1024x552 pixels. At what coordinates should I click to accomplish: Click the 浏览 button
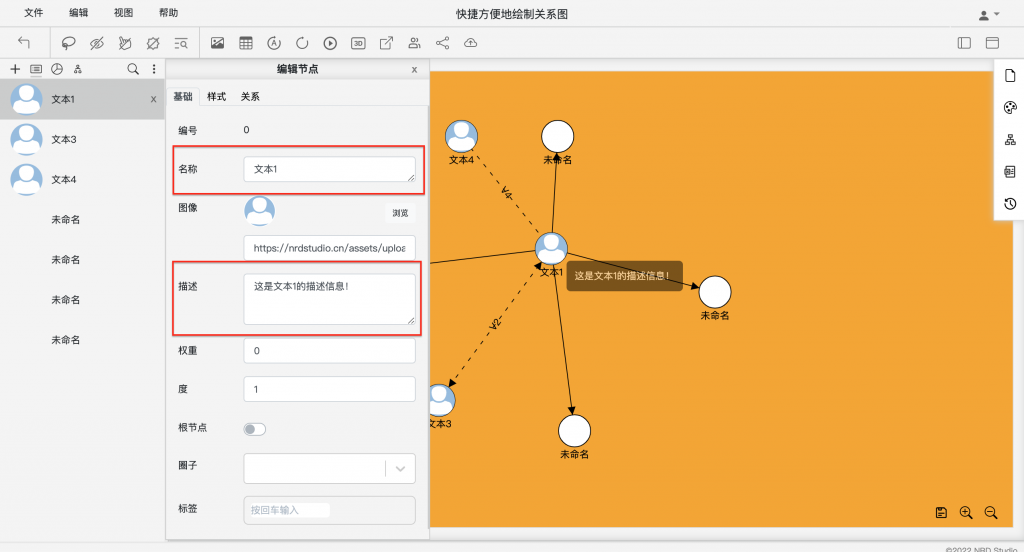pos(400,213)
